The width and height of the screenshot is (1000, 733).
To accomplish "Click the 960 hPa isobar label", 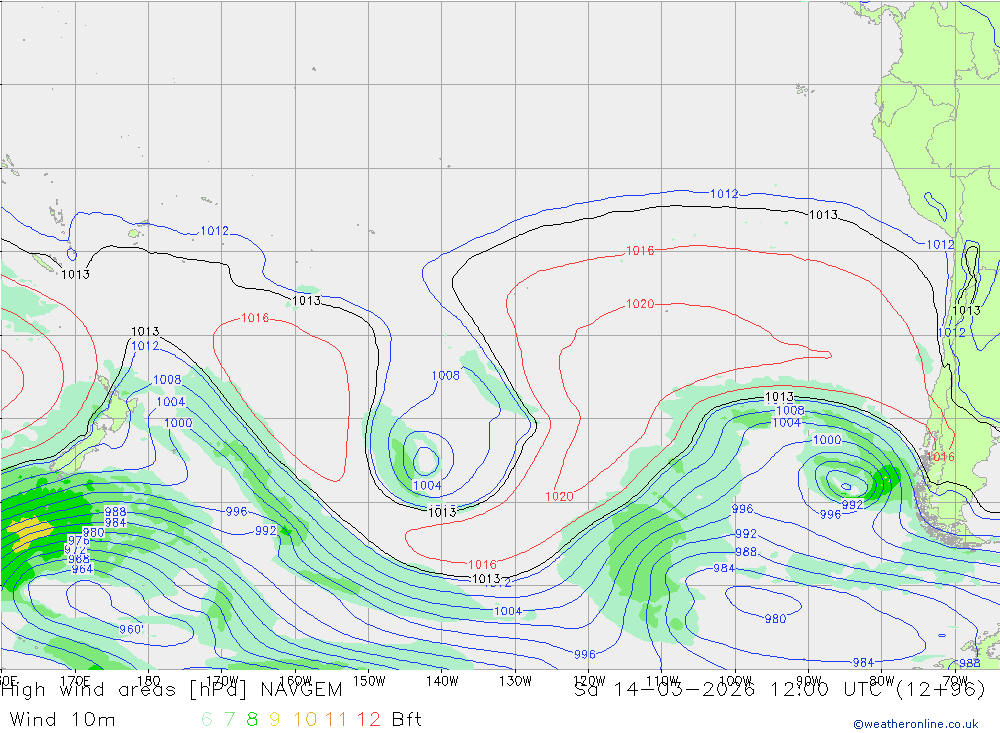I will 131,630.
